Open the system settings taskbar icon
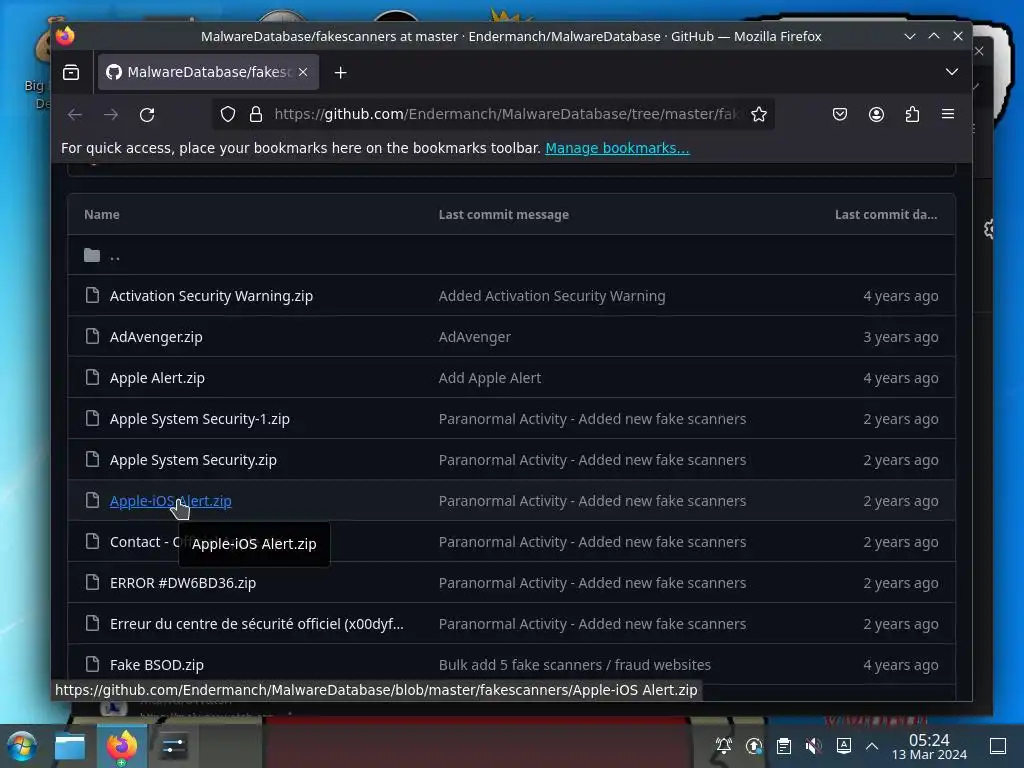Screen dimensions: 1024x768 tap(173, 746)
